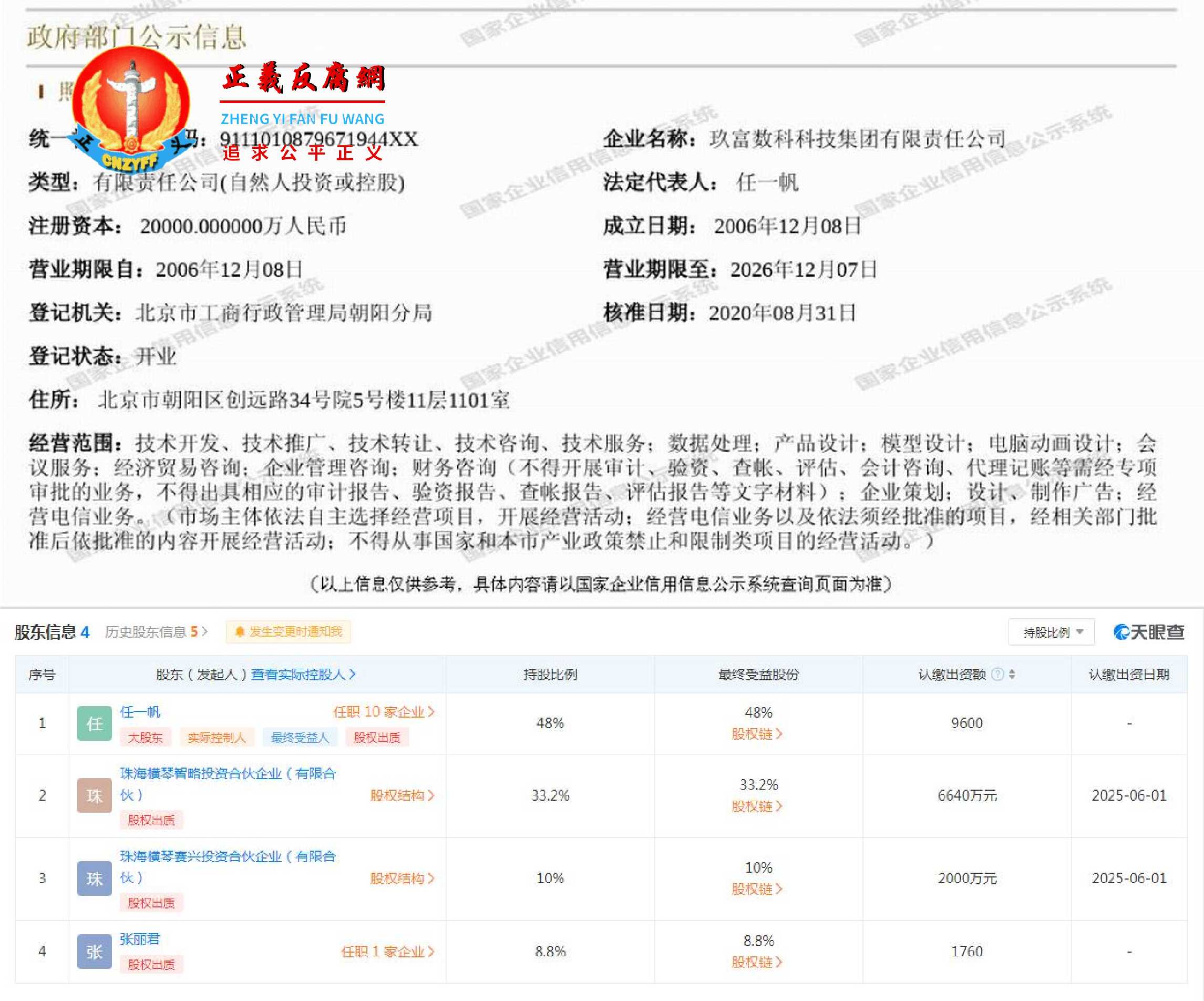This screenshot has width=1204, height=1001.
Task: Click the sort arrows beside 认缴出资额
Action: pyautogui.click(x=1014, y=675)
